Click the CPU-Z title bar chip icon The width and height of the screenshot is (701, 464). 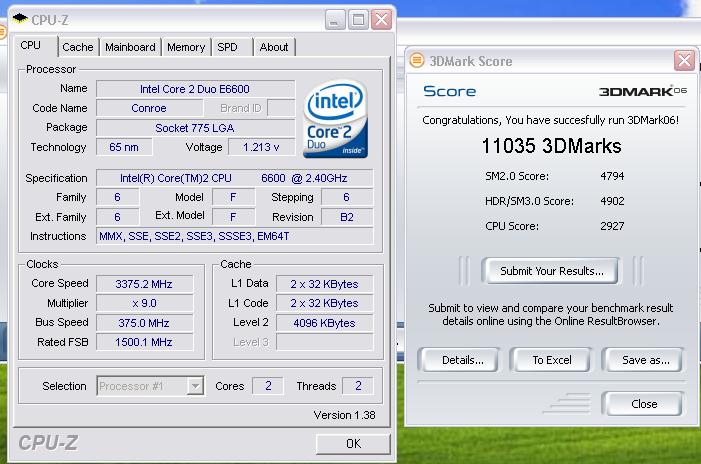[x=20, y=18]
